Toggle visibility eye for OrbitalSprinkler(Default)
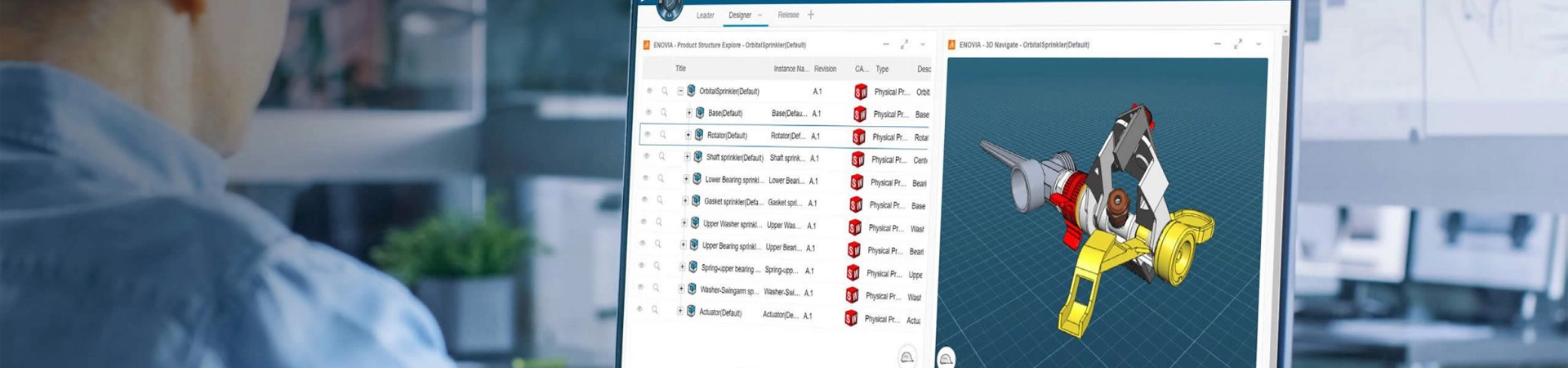The width and height of the screenshot is (1568, 368). click(x=650, y=91)
